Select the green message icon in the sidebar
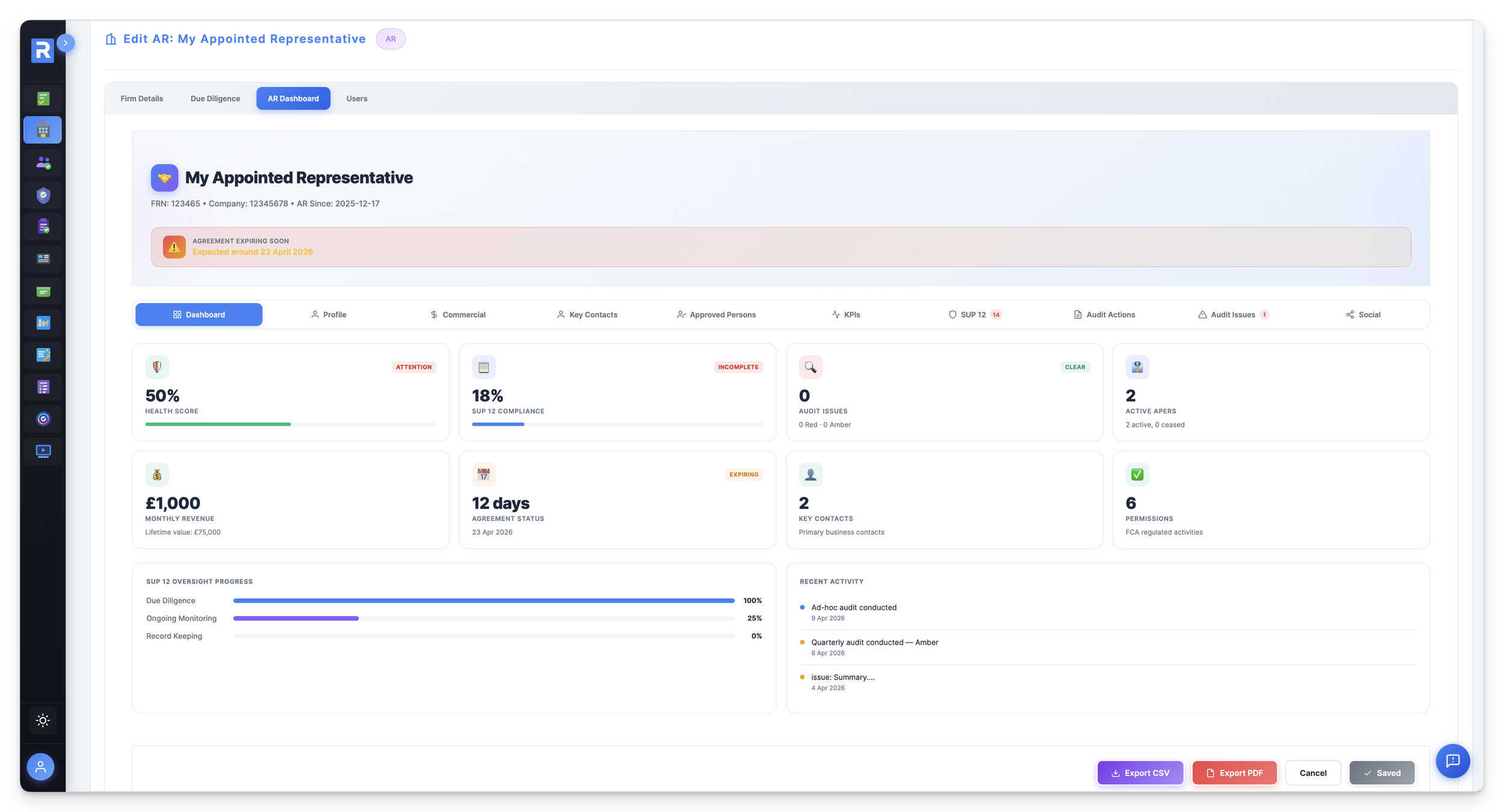The height and width of the screenshot is (812, 1504). coord(43,291)
